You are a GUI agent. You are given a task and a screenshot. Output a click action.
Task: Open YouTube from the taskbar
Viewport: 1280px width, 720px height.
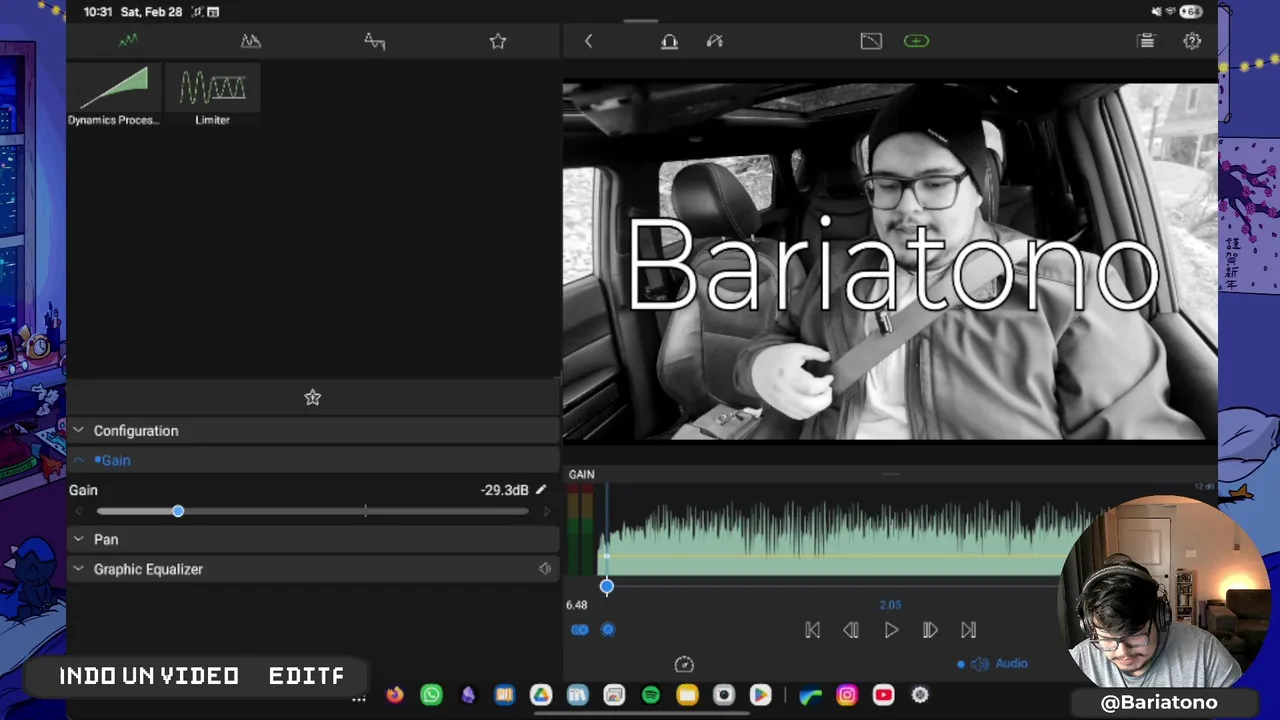point(884,695)
